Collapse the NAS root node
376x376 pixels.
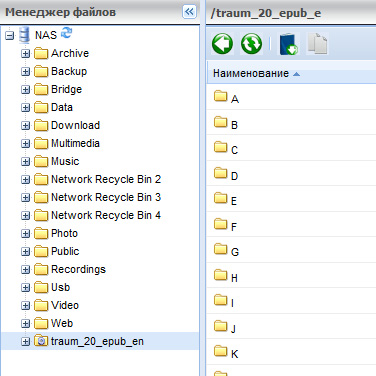point(10,35)
